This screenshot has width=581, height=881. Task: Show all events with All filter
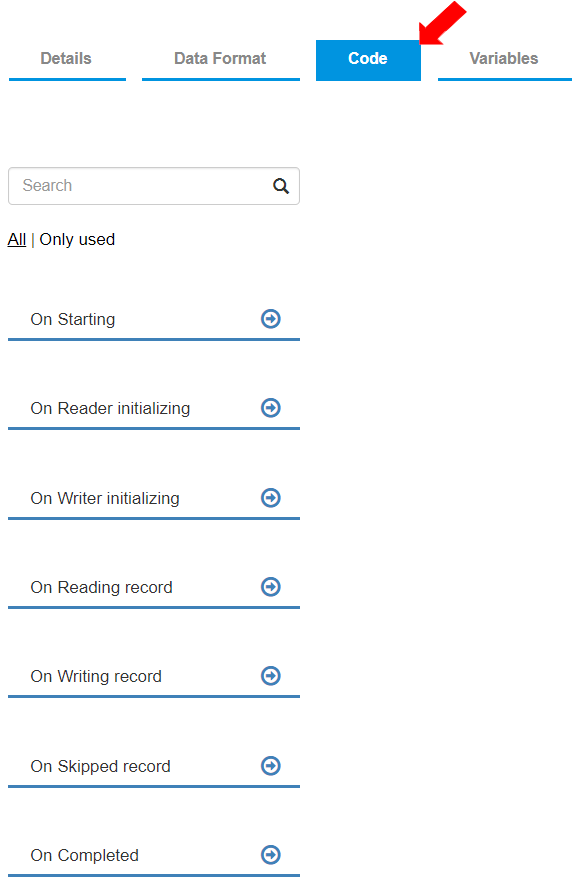click(17, 239)
